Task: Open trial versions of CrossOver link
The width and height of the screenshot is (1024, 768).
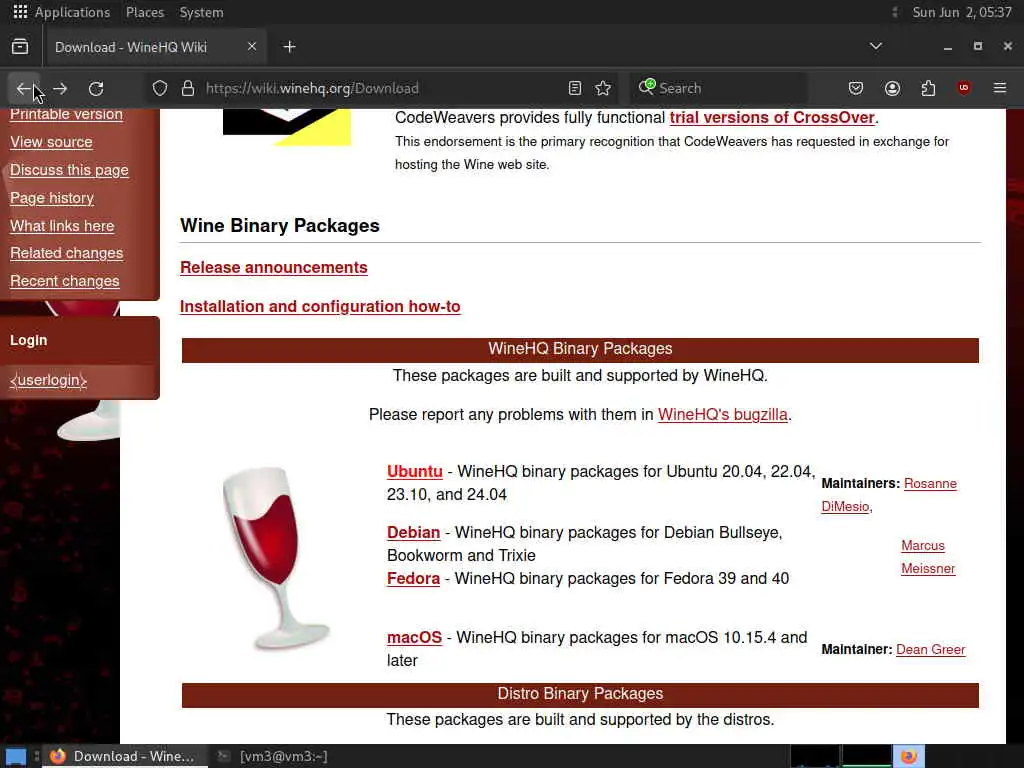Action: (772, 118)
